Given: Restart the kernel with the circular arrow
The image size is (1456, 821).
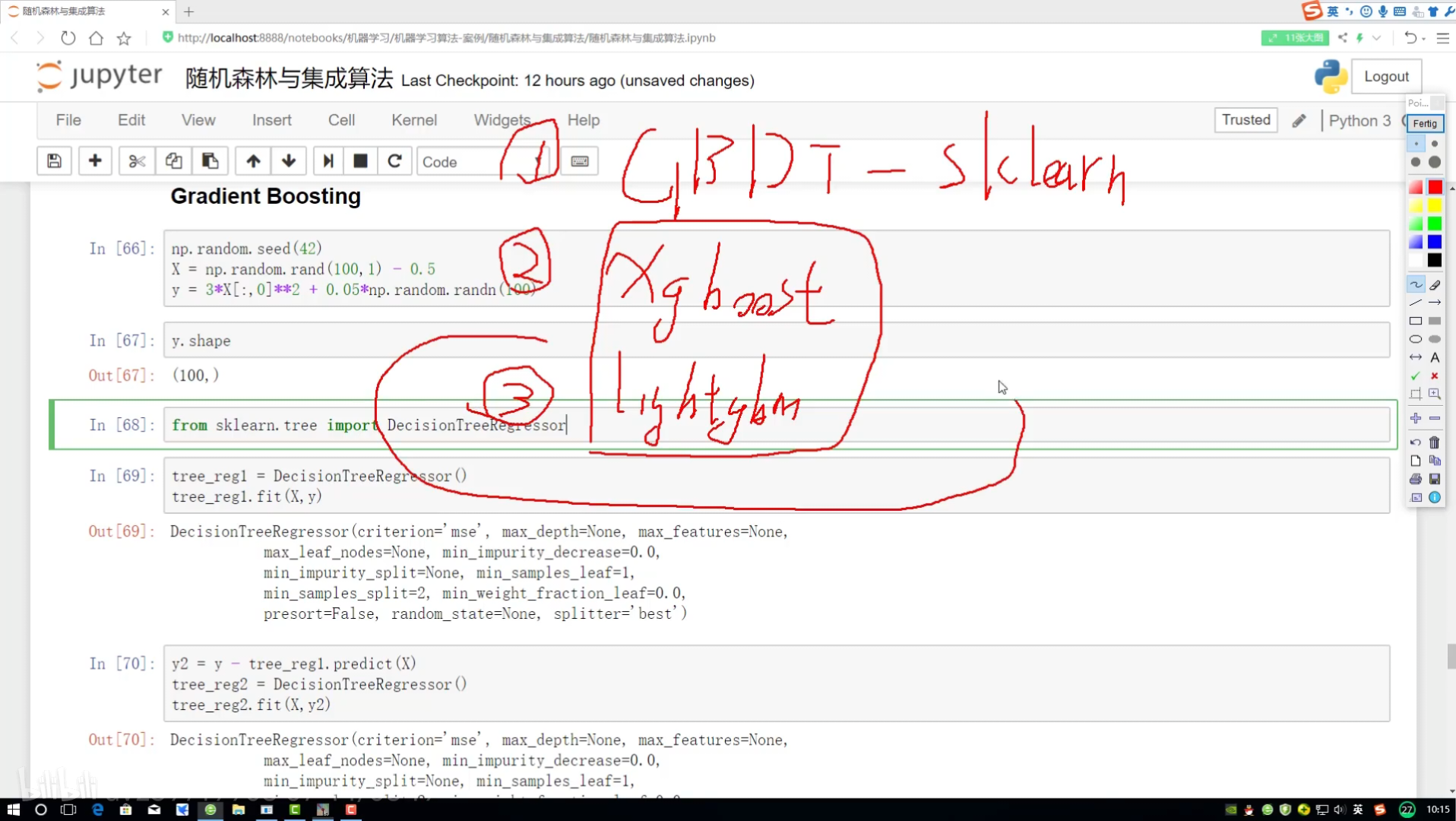Looking at the screenshot, I should [x=394, y=161].
